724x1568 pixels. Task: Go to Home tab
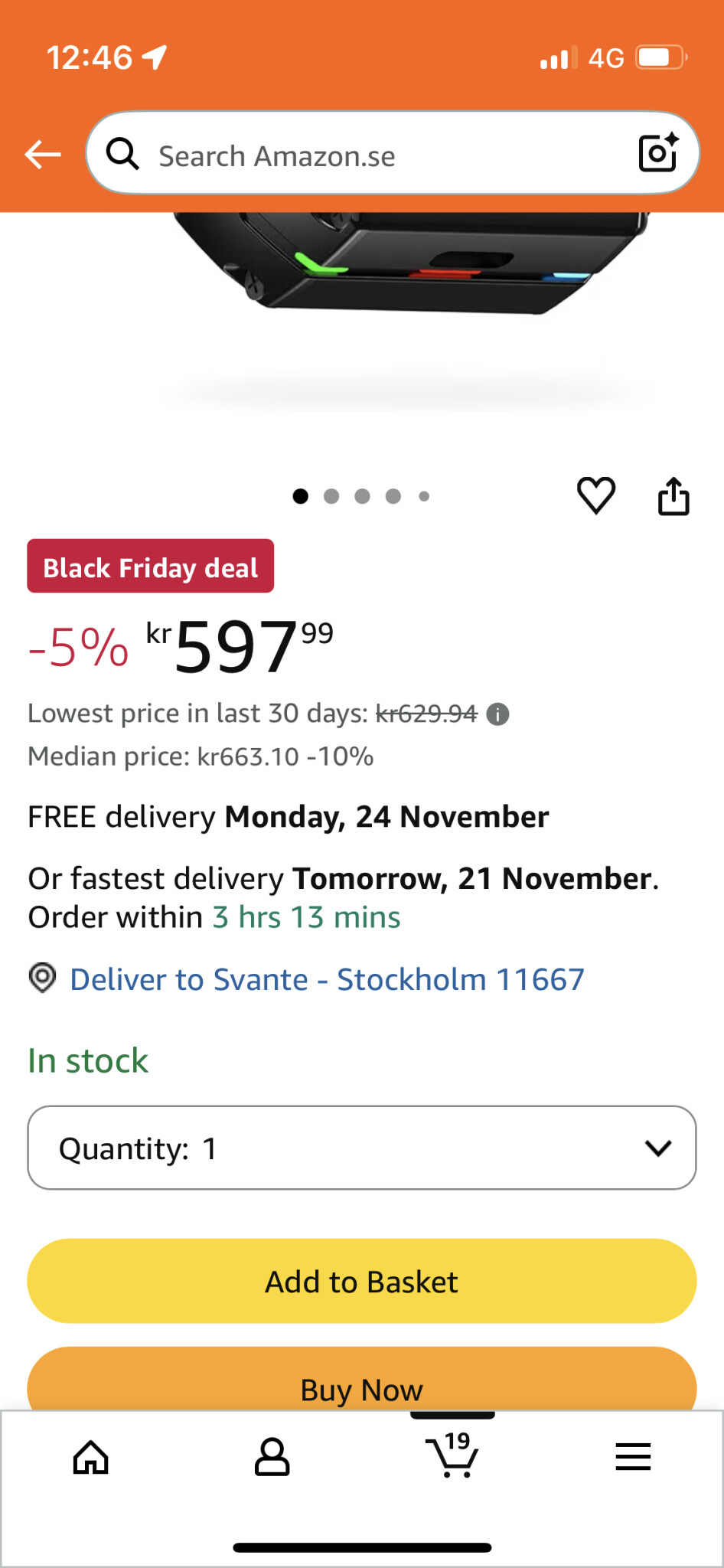tap(91, 1457)
